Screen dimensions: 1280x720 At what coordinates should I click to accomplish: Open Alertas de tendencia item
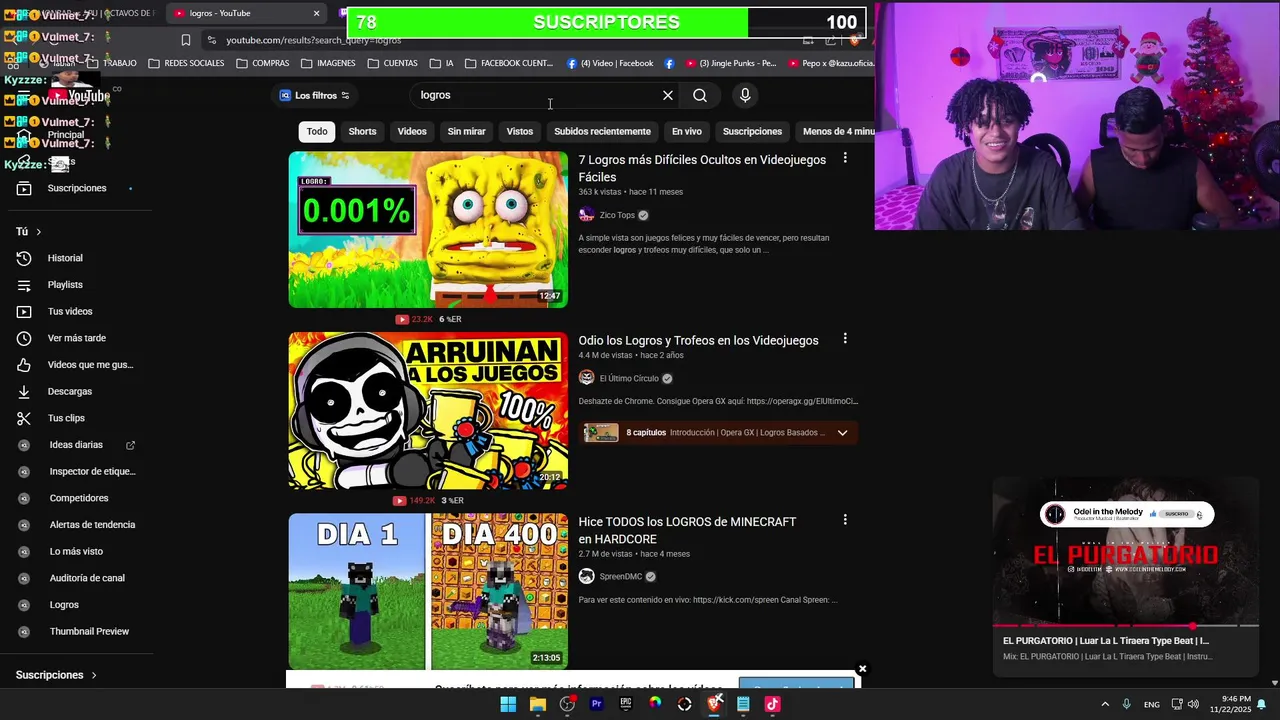click(92, 525)
